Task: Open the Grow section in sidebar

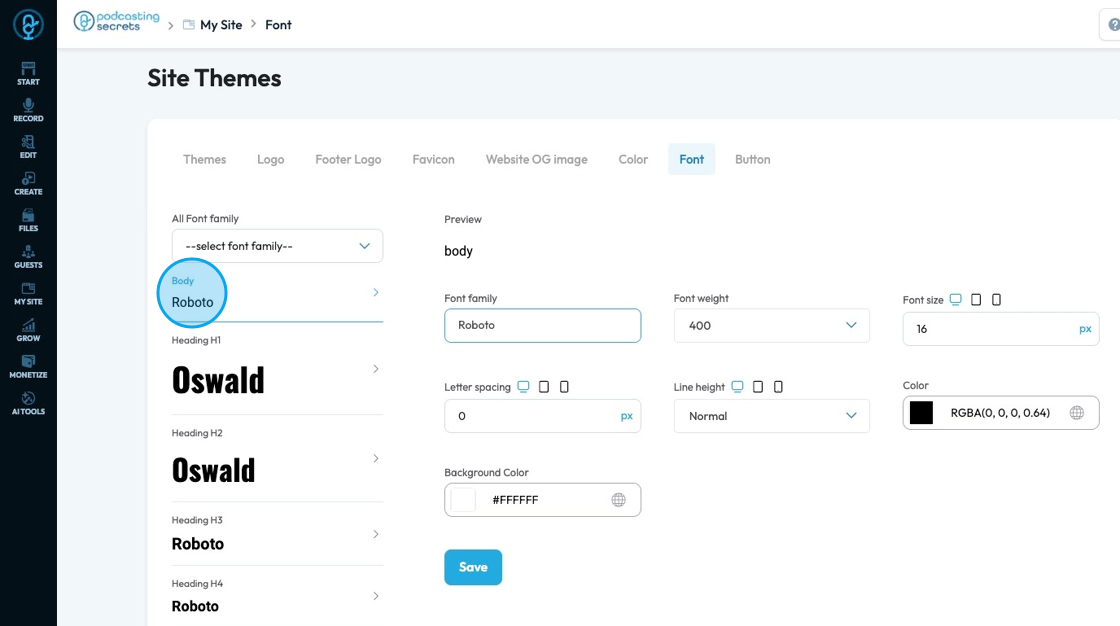Action: pyautogui.click(x=29, y=330)
